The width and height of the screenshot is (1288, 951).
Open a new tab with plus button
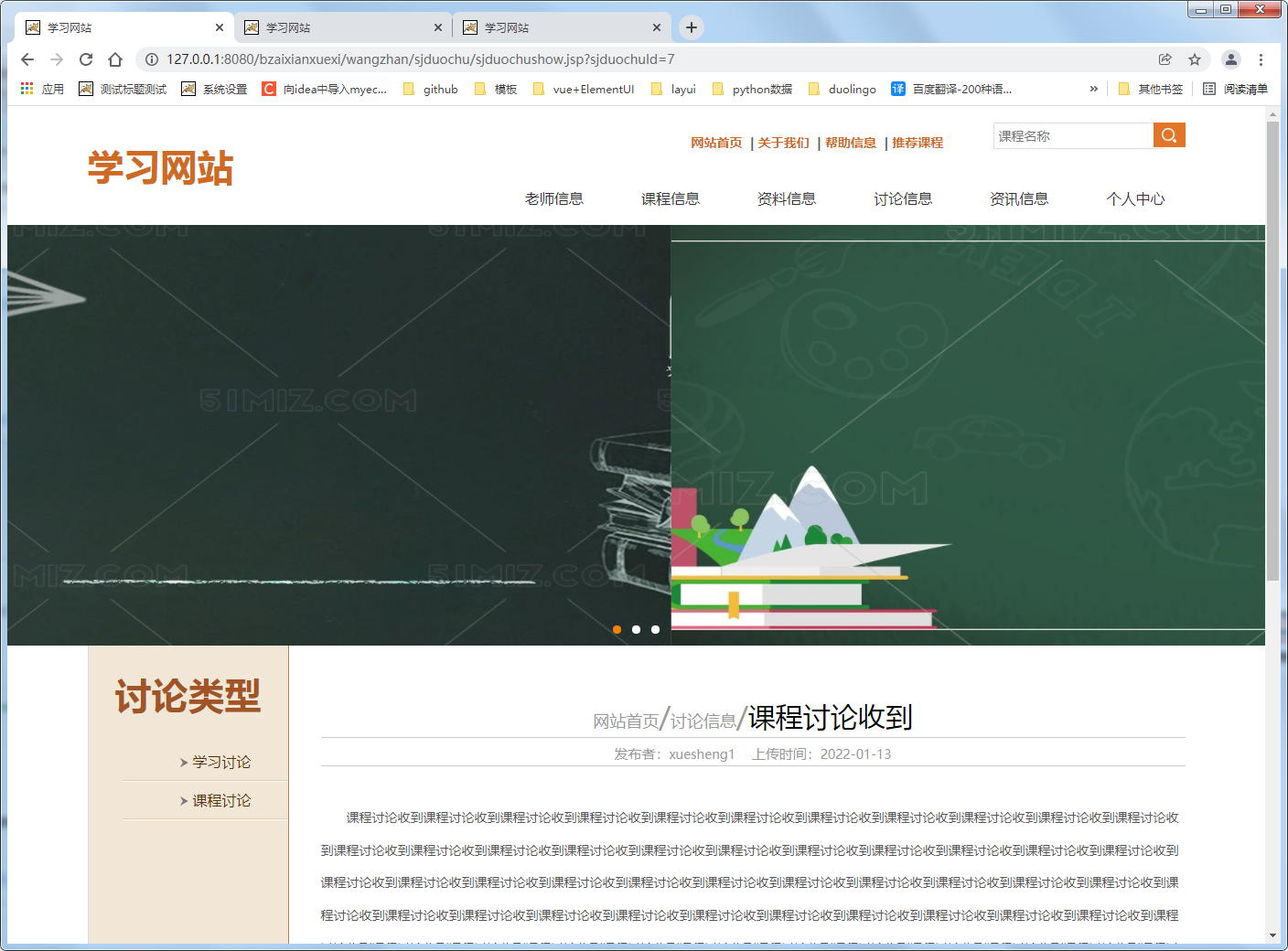(692, 27)
